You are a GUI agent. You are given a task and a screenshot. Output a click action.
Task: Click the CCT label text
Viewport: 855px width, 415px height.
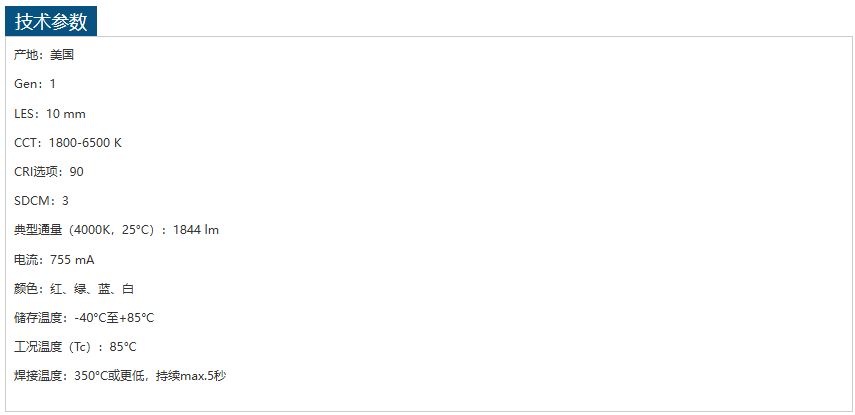pyautogui.click(x=26, y=143)
